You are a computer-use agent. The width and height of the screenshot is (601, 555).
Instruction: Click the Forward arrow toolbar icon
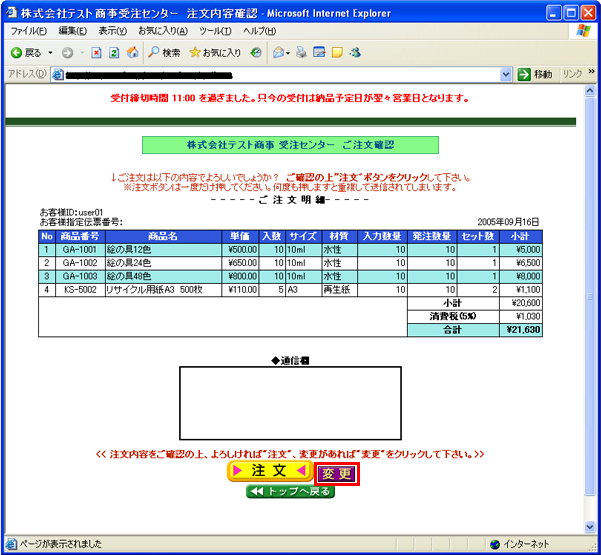click(67, 53)
